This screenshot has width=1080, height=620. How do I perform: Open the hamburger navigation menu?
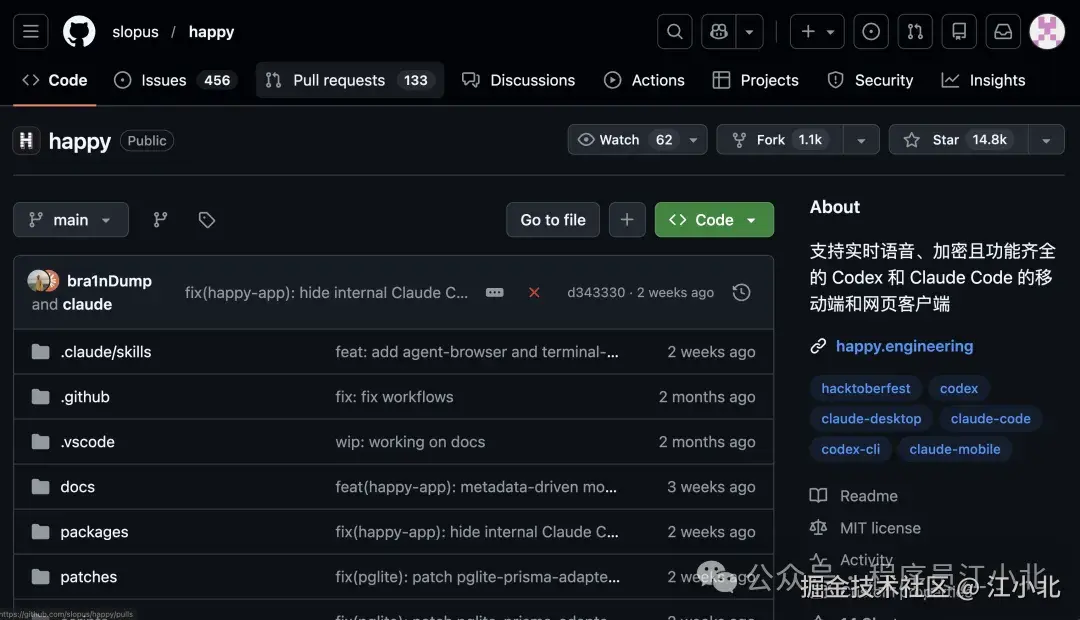coord(30,32)
